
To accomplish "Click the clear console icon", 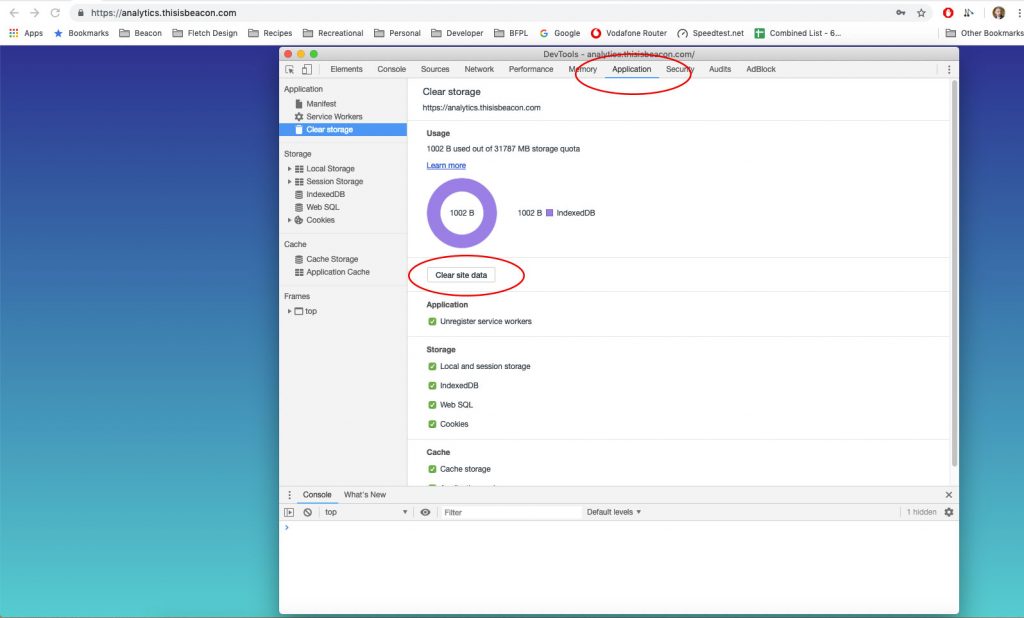I will coord(308,512).
